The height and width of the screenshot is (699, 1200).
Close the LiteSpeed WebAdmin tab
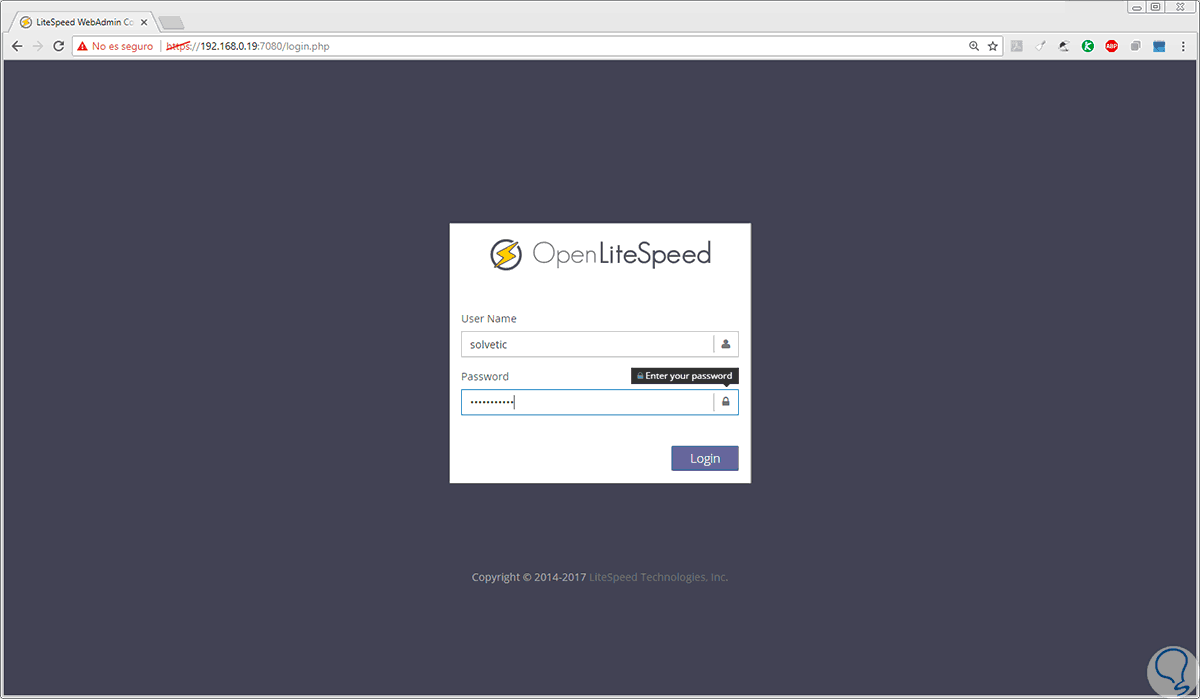[144, 21]
